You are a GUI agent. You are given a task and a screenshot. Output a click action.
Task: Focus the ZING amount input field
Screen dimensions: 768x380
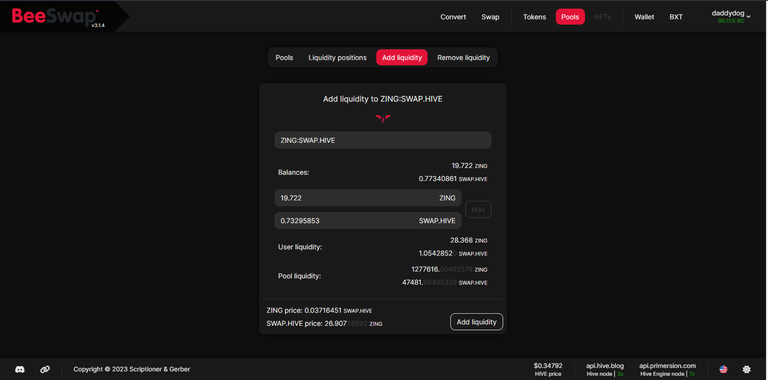coord(368,198)
